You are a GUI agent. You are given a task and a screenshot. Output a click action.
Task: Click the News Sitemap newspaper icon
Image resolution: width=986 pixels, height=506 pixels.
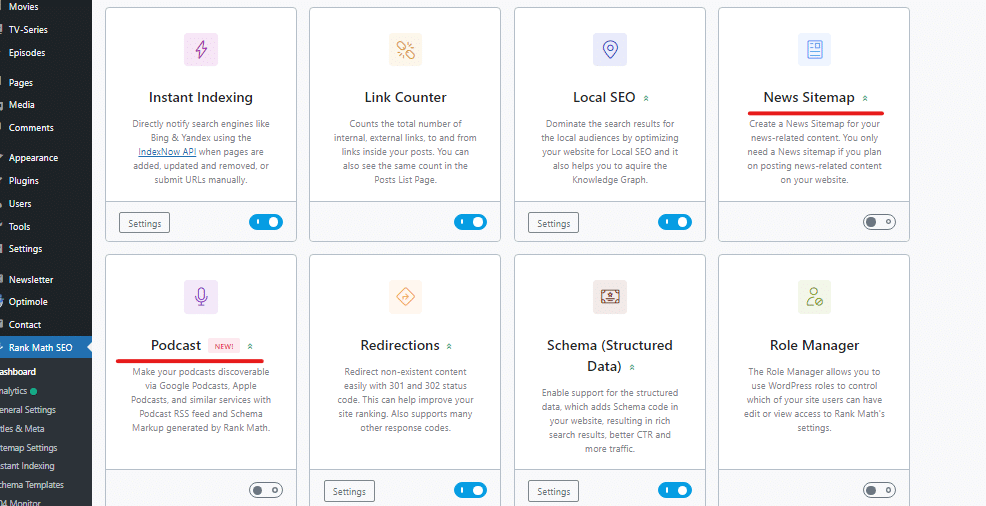814,50
